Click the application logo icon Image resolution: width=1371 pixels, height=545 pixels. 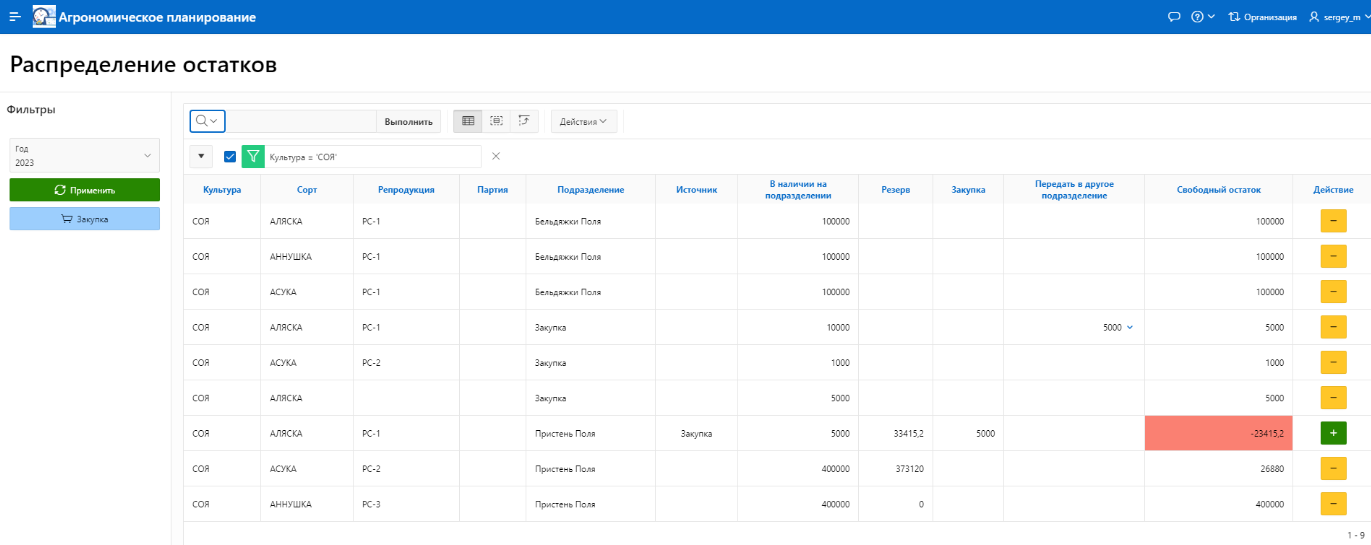44,17
